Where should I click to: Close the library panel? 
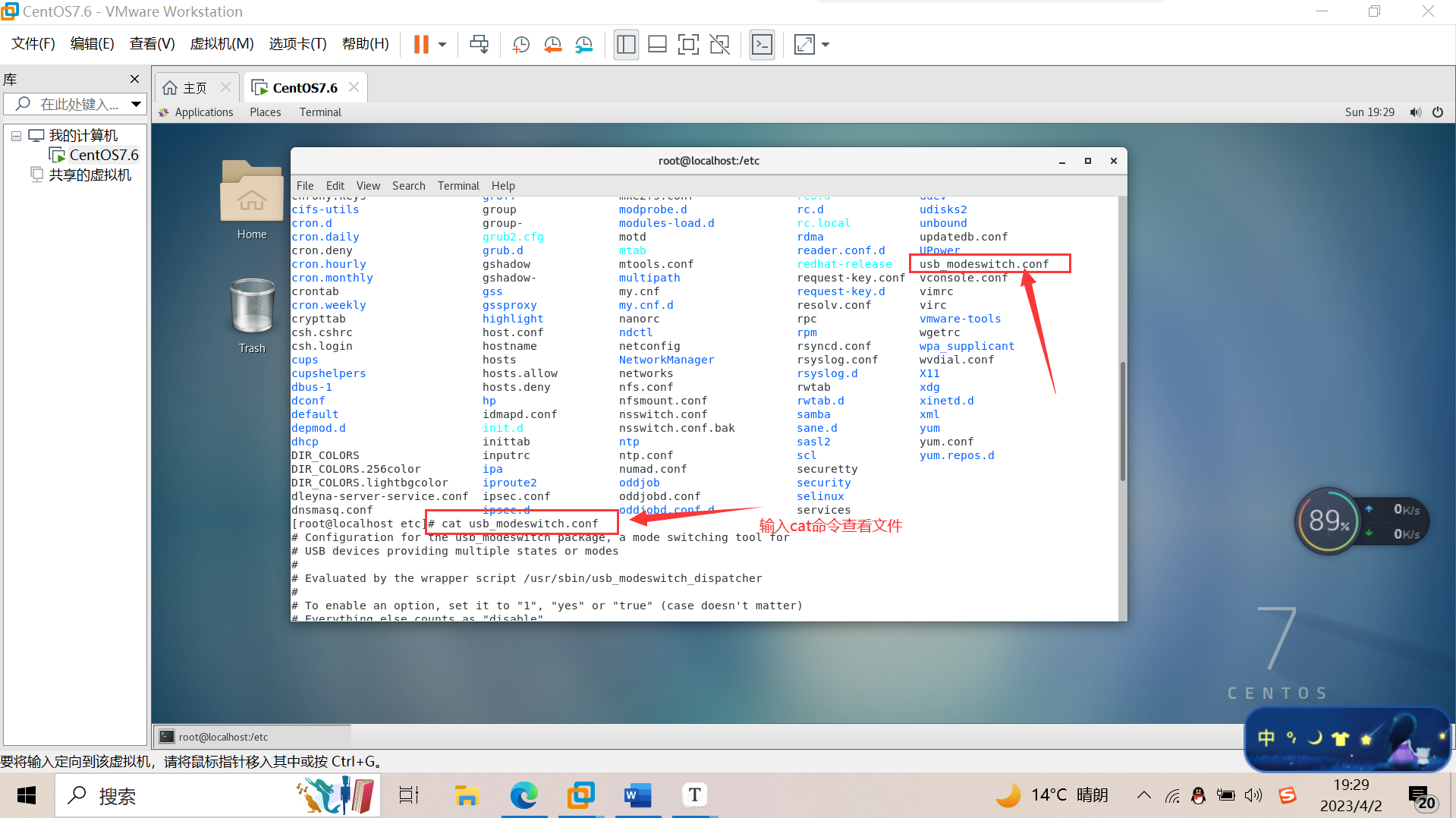pos(134,79)
